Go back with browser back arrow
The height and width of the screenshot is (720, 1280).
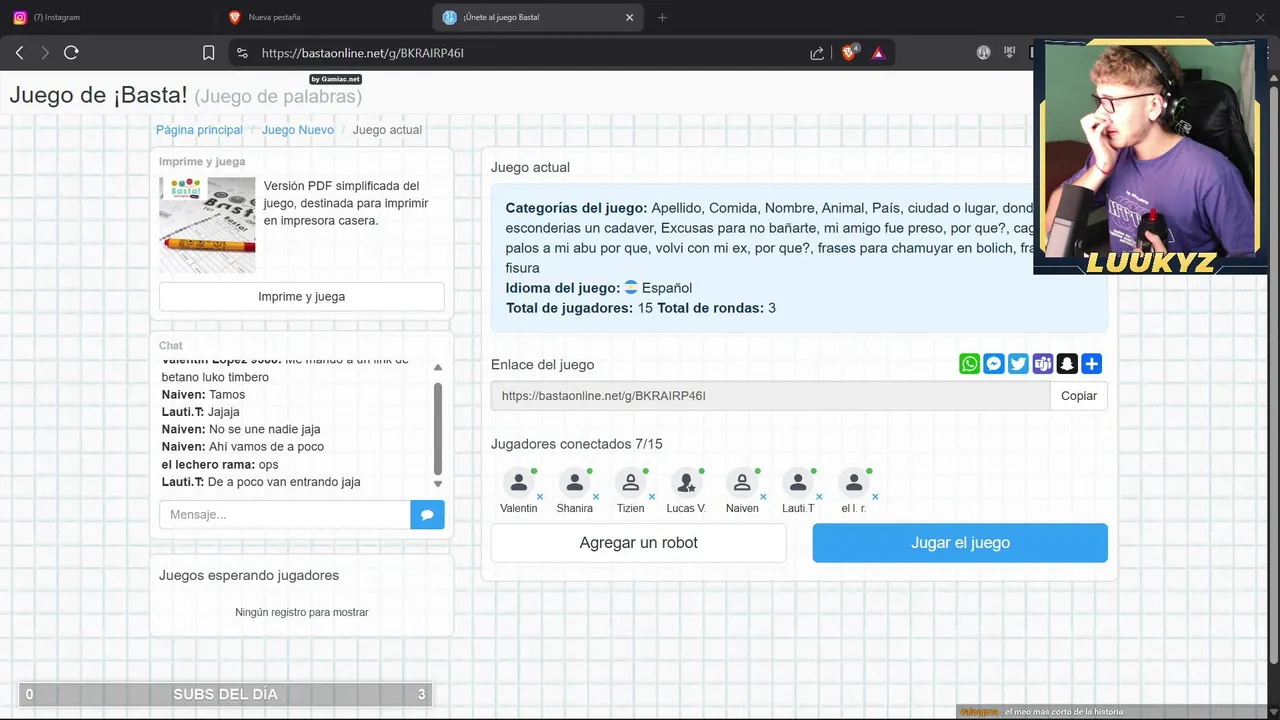[x=19, y=53]
